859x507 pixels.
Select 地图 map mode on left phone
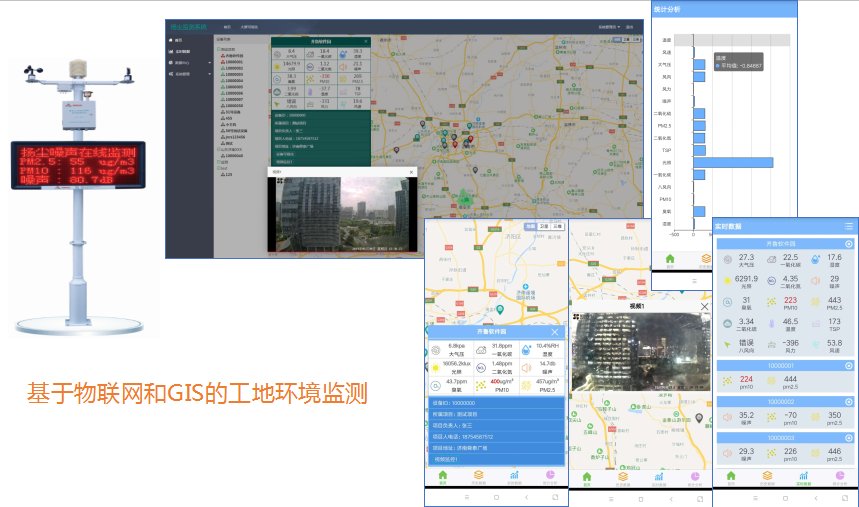530,226
